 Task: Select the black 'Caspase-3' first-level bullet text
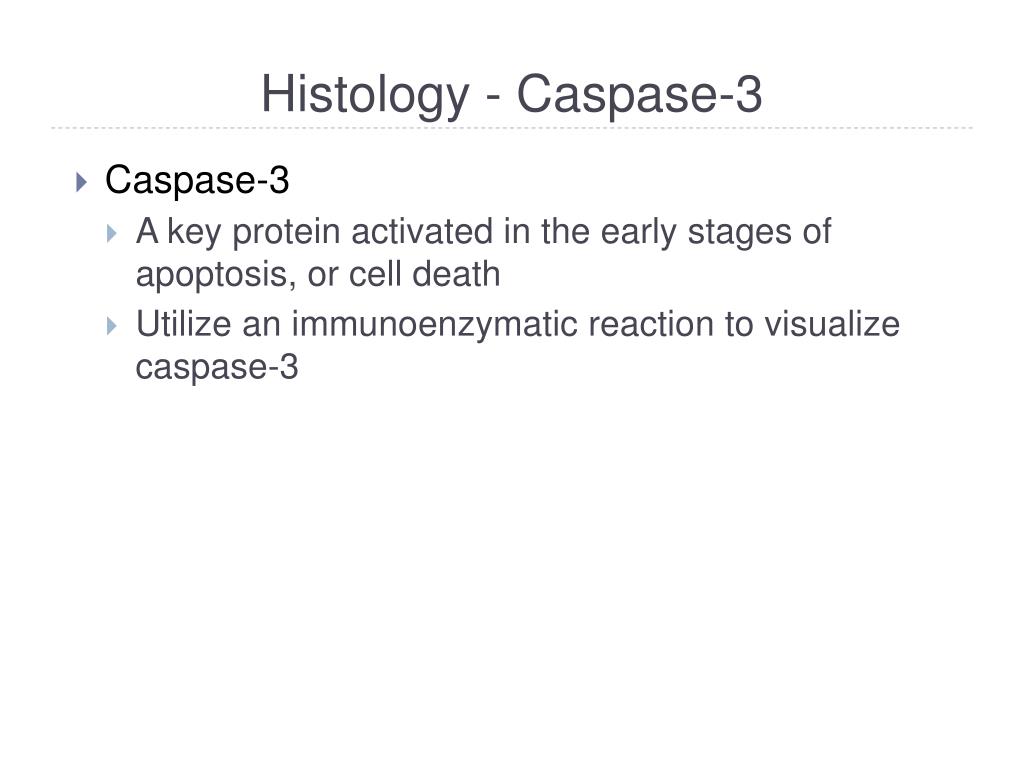(x=197, y=180)
